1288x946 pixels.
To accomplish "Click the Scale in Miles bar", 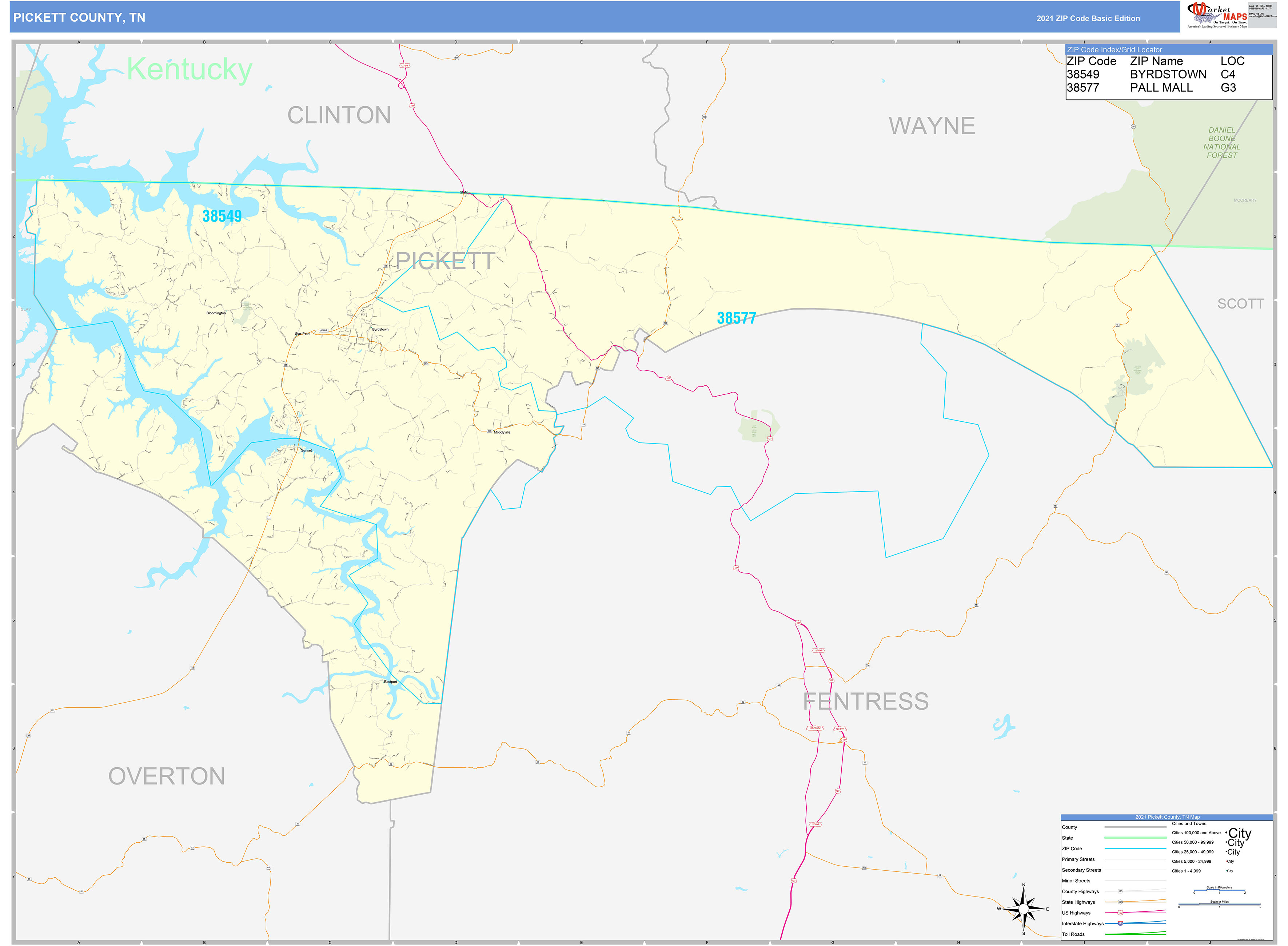I will click(1219, 904).
